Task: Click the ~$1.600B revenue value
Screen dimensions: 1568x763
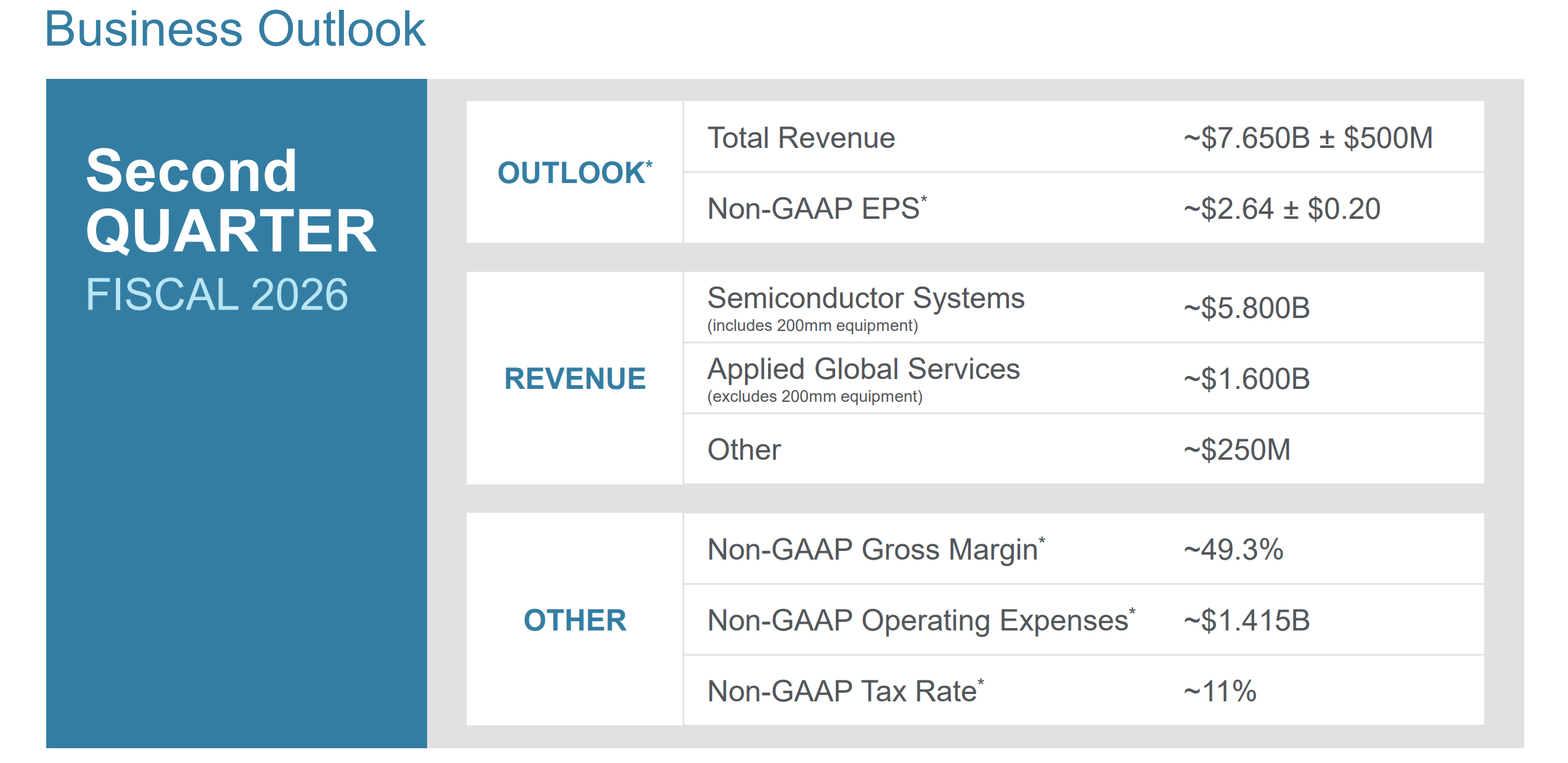Action: 1246,378
